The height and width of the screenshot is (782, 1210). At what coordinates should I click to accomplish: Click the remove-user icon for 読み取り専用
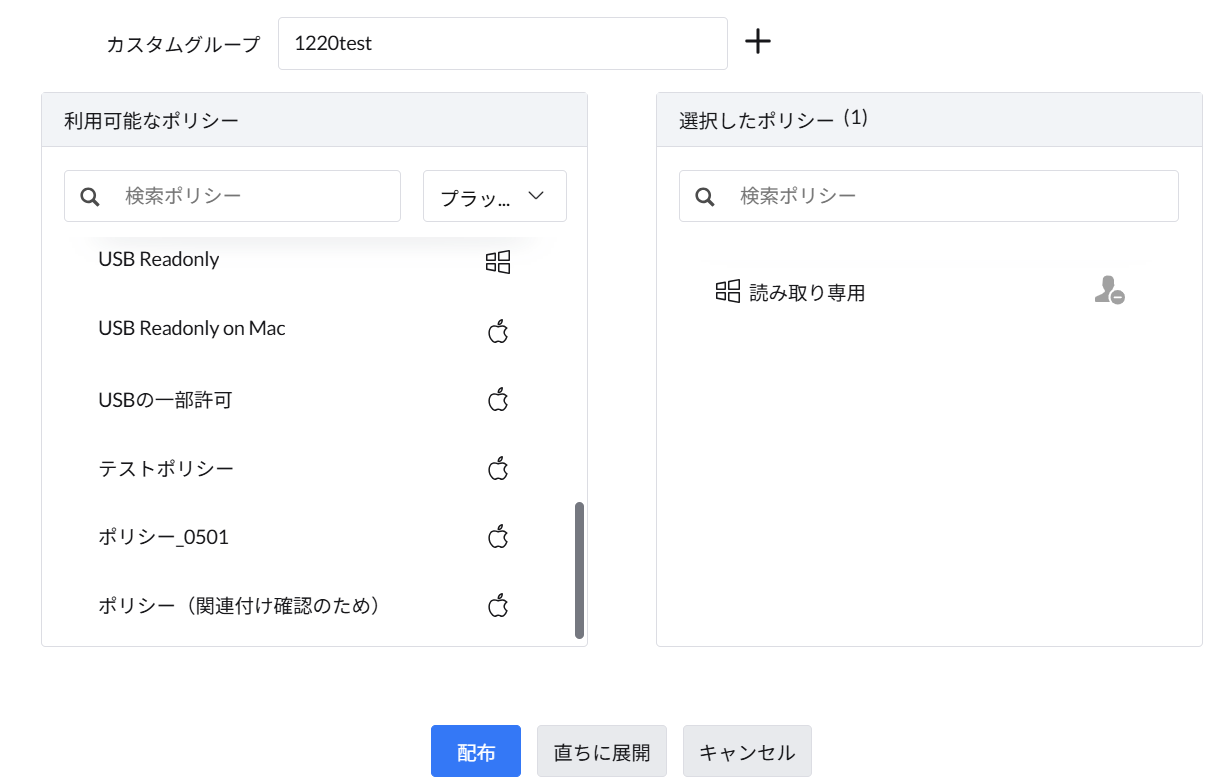pos(1109,291)
